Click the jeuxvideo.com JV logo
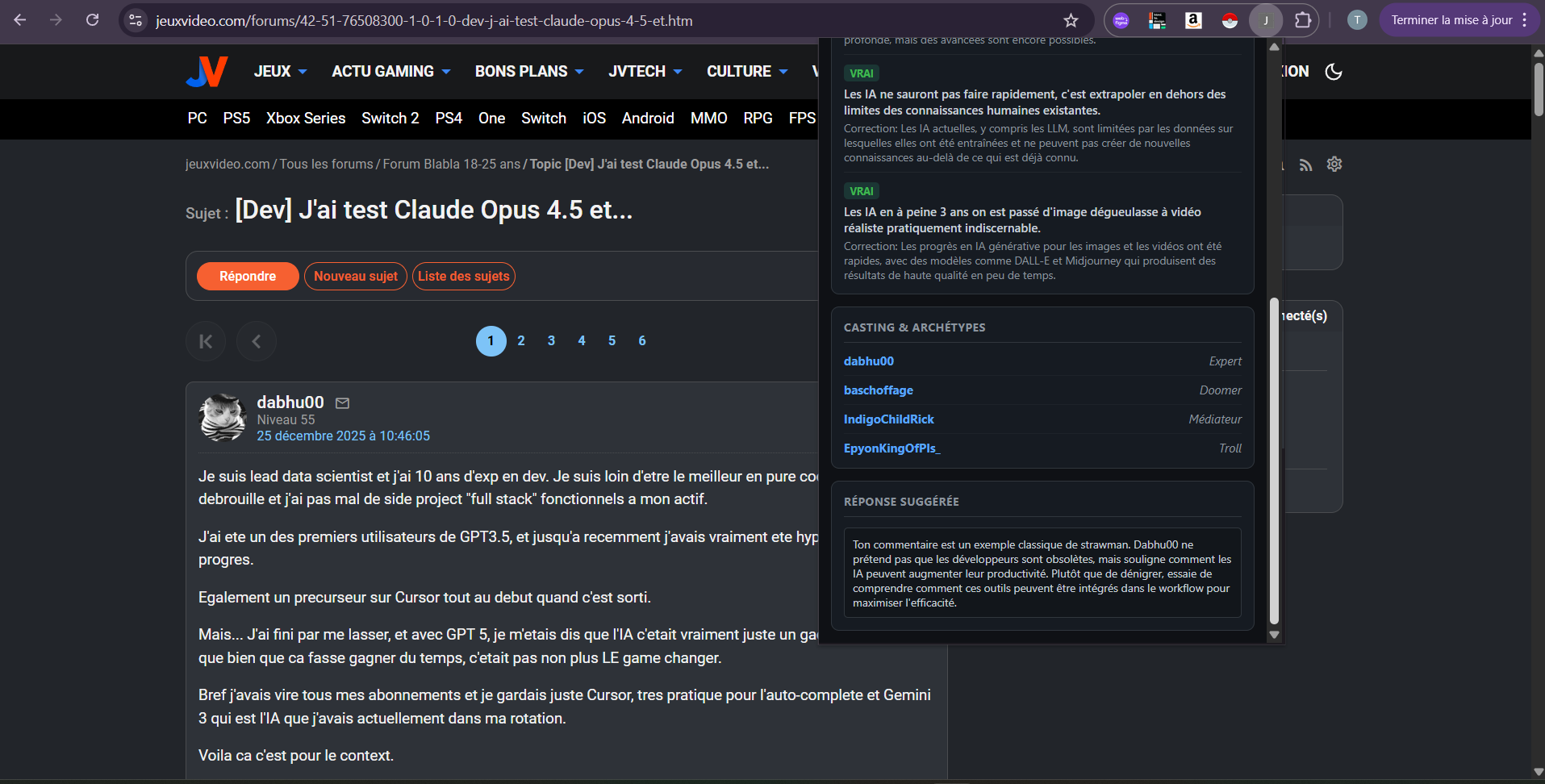This screenshot has width=1545, height=784. [x=207, y=72]
